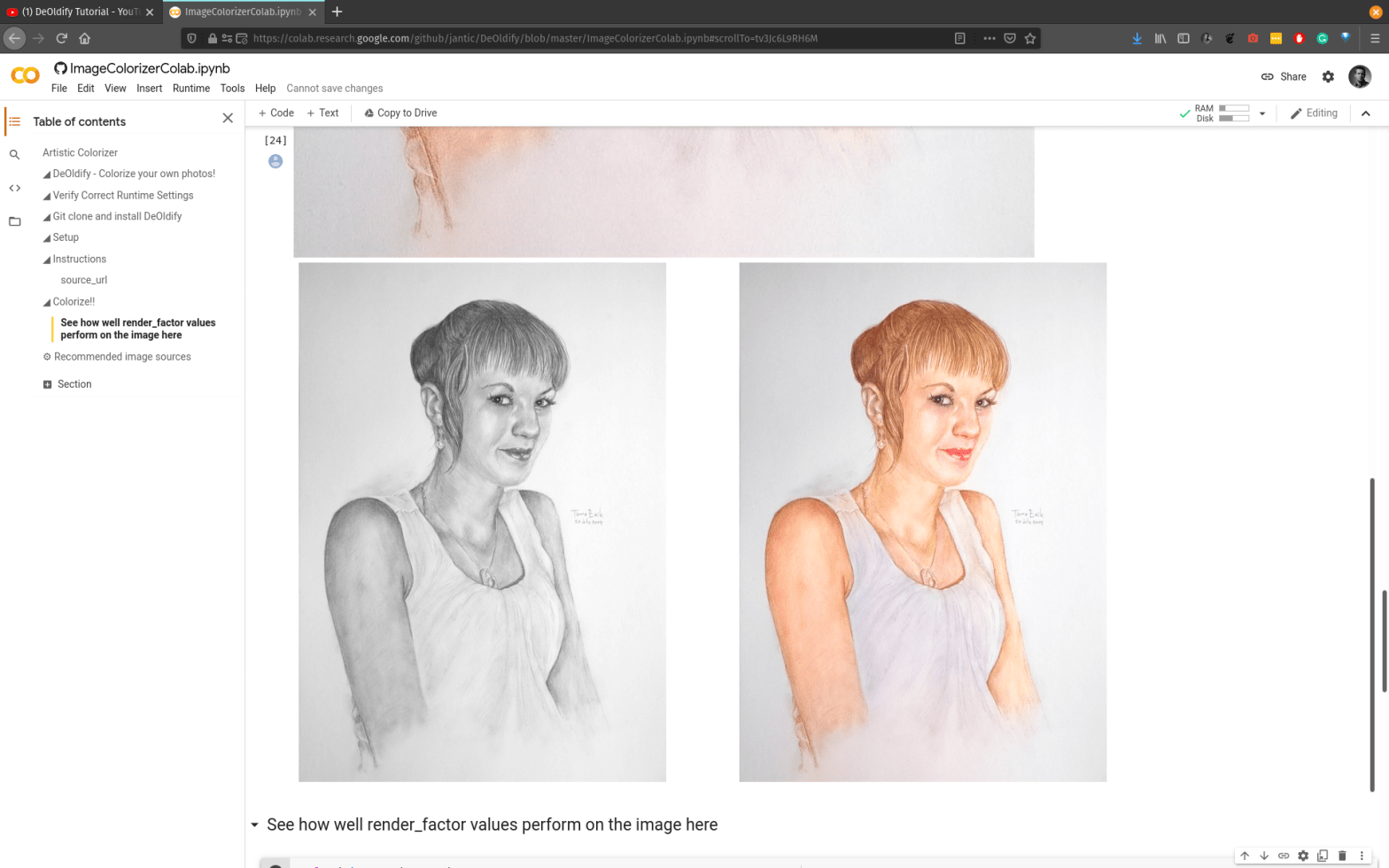Collapse the render_factor section heading
The height and width of the screenshot is (868, 1389).
click(x=255, y=825)
